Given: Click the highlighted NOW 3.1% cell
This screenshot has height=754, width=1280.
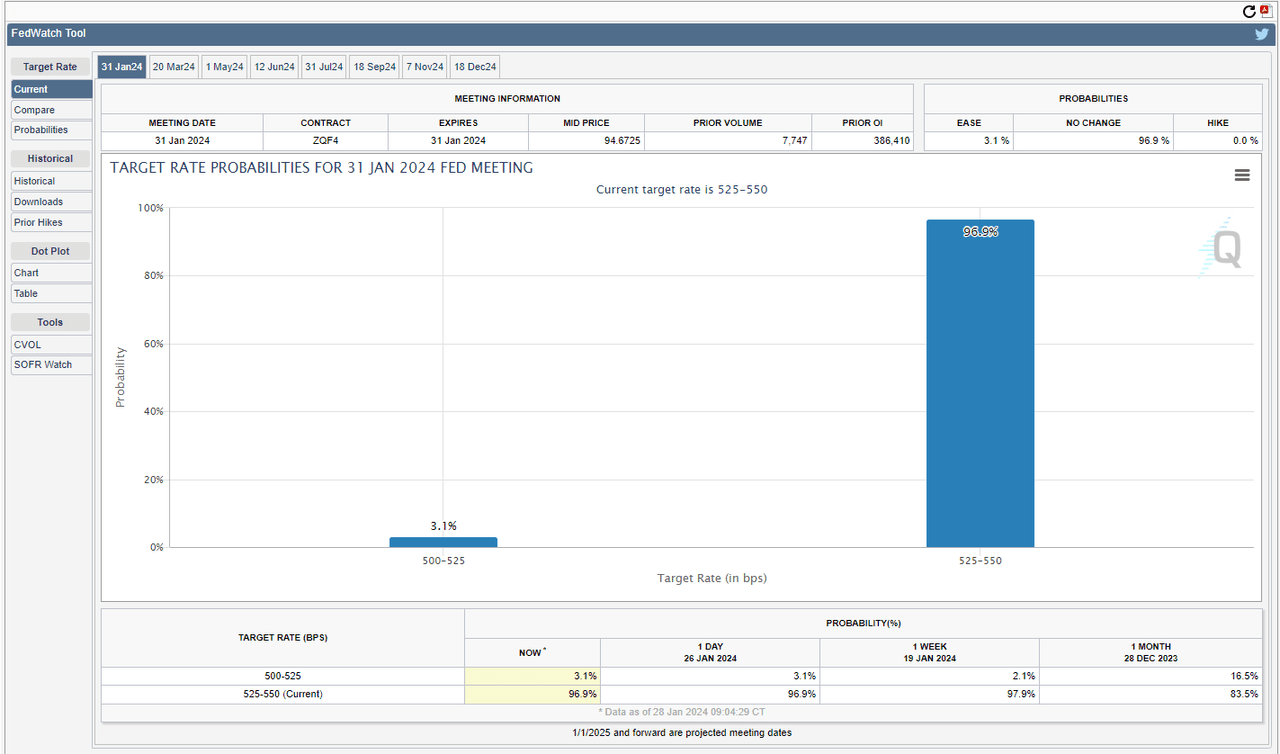Looking at the screenshot, I should tap(533, 676).
